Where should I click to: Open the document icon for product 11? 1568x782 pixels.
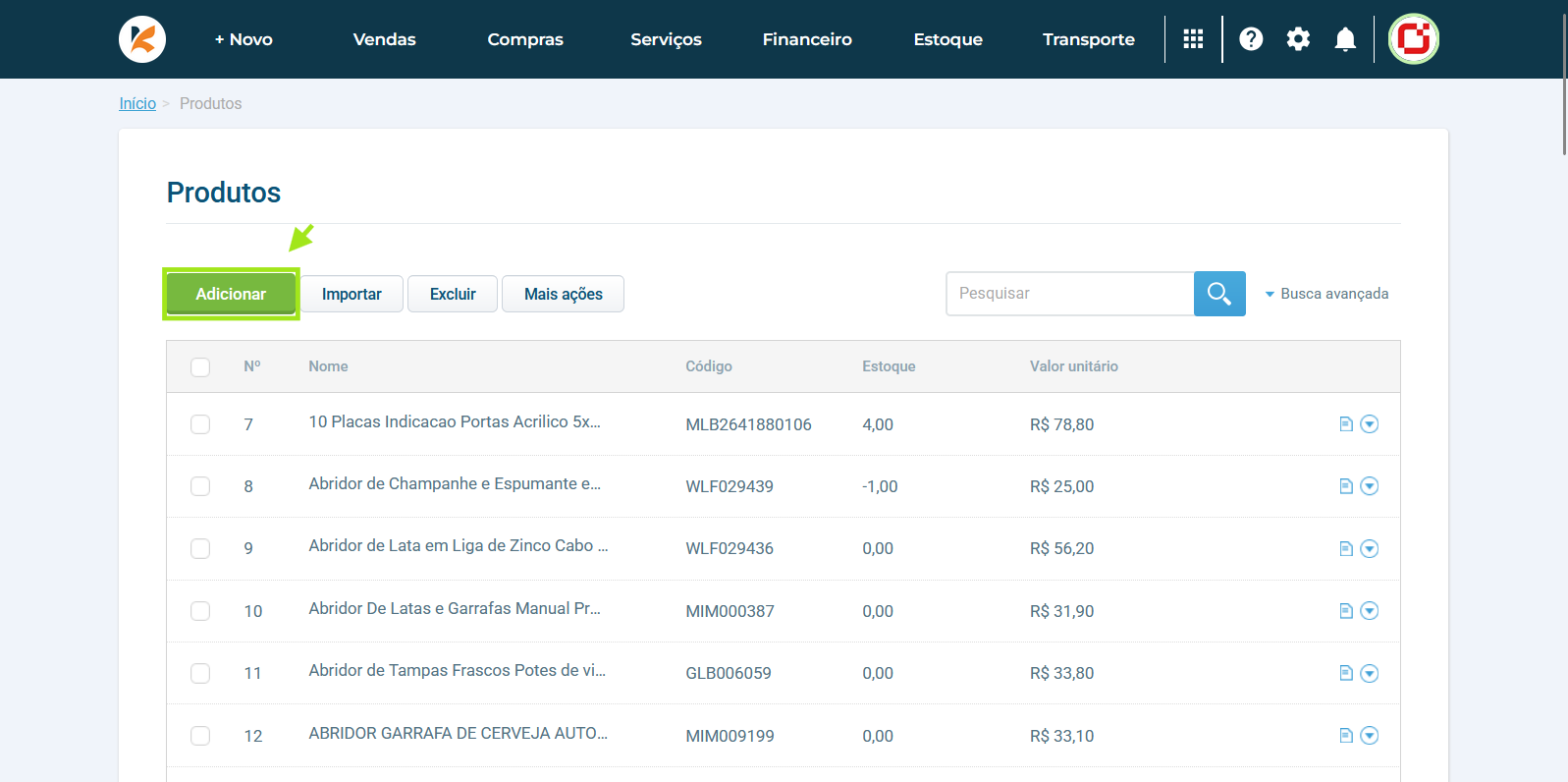point(1346,673)
